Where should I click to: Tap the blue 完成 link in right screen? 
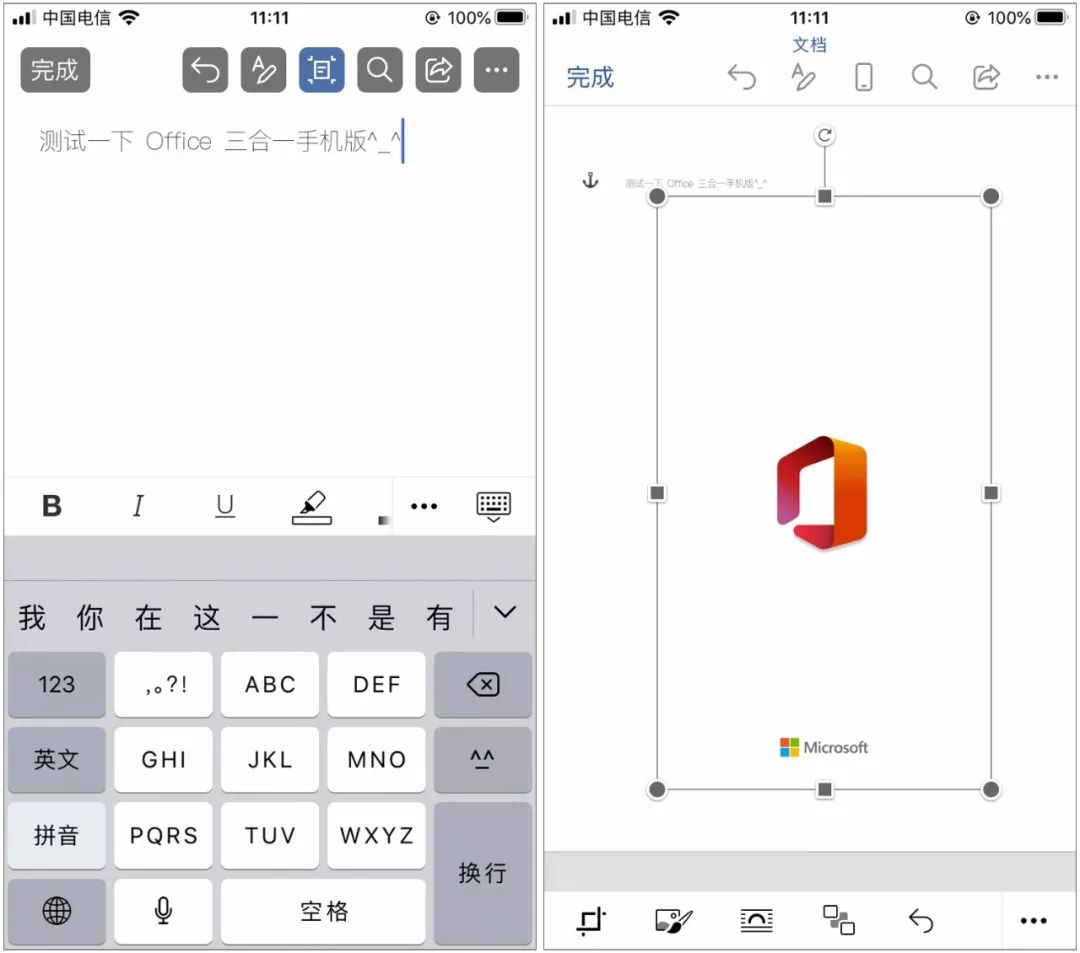click(590, 77)
